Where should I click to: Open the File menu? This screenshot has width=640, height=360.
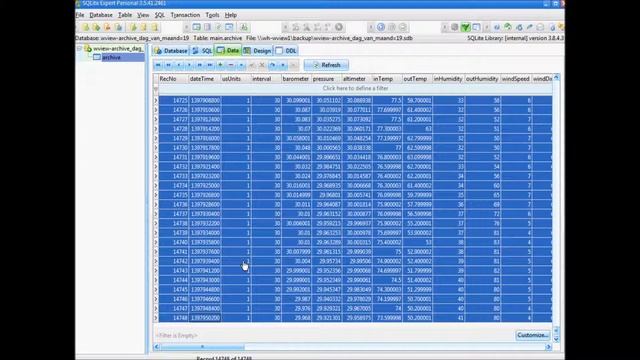click(80, 15)
